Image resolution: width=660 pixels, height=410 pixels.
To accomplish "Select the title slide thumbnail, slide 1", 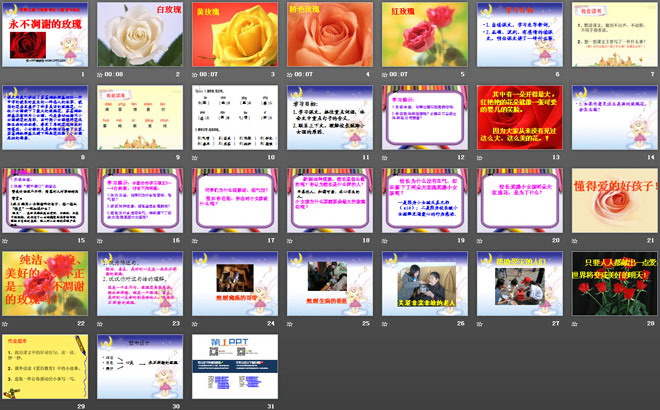I will 44,34.
